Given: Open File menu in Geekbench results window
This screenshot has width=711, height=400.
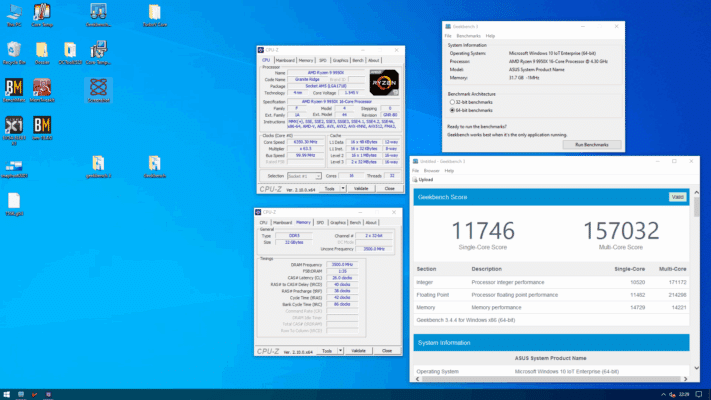Looking at the screenshot, I should 415,171.
